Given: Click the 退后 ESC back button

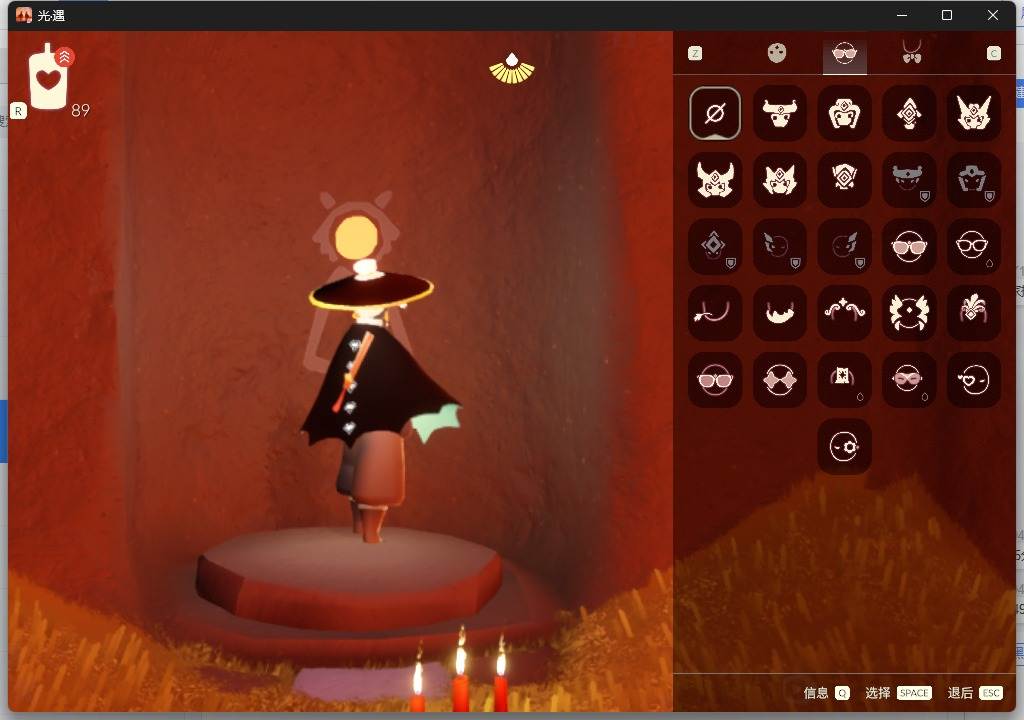Looking at the screenshot, I should pyautogui.click(x=975, y=693).
